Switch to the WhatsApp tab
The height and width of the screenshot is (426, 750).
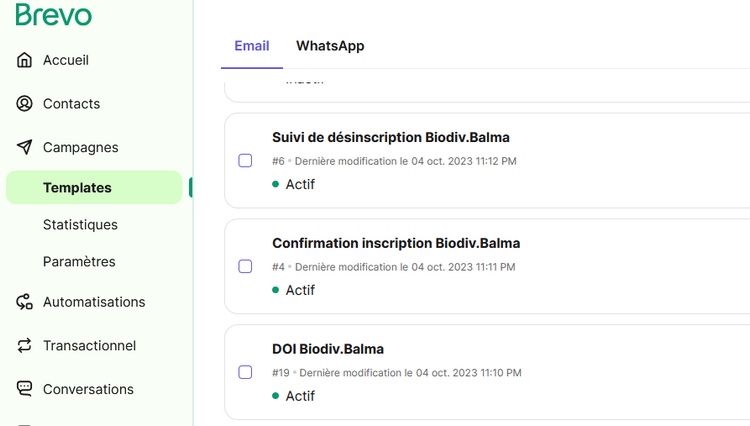point(330,46)
